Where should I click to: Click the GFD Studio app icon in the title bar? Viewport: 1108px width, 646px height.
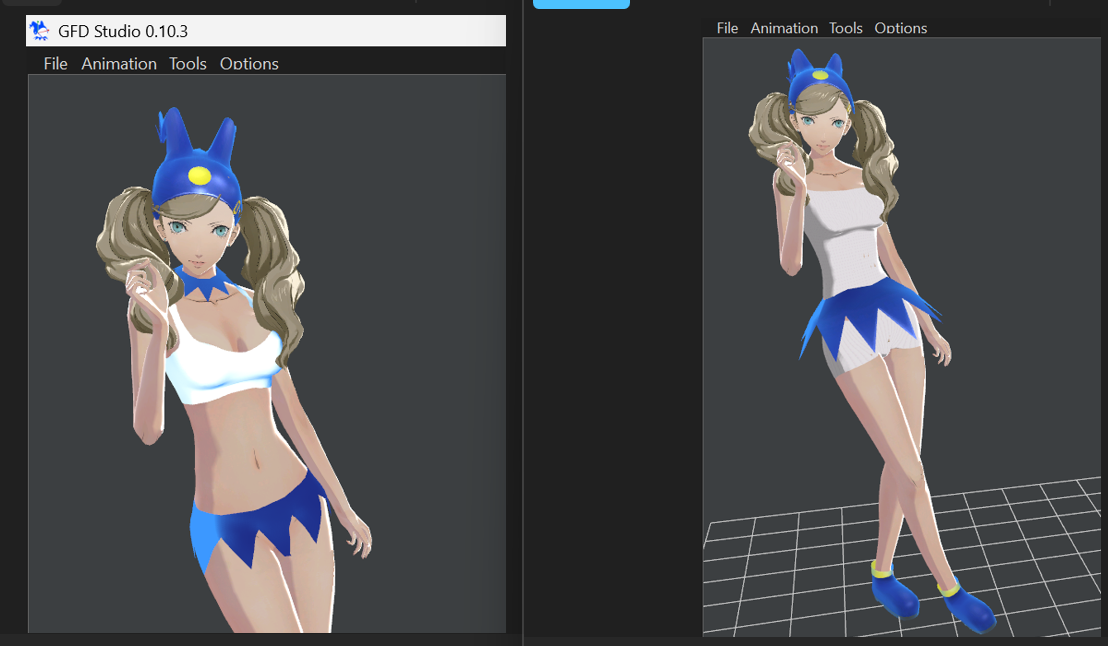[x=40, y=30]
